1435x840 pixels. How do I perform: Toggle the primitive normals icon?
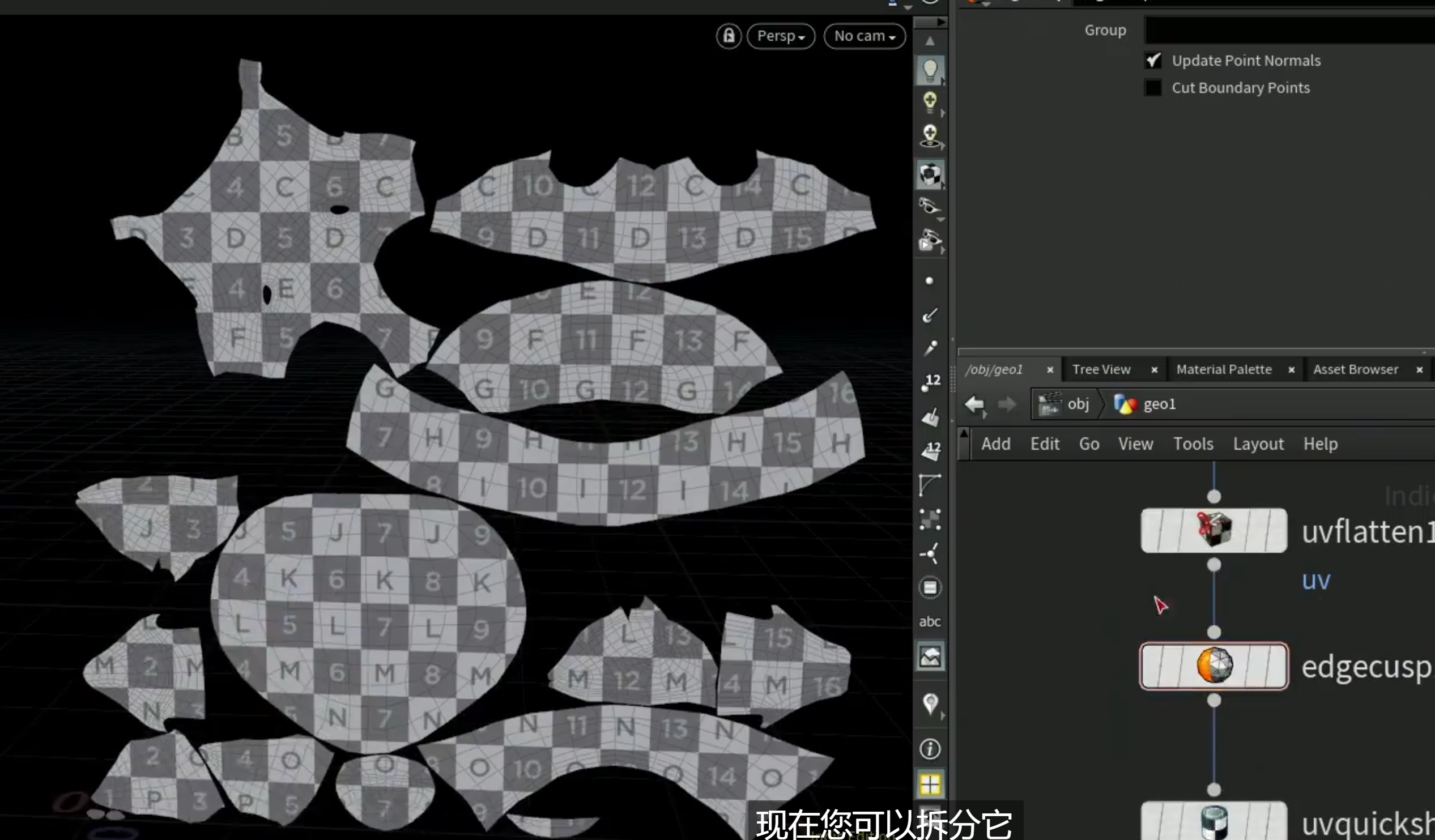click(930, 417)
